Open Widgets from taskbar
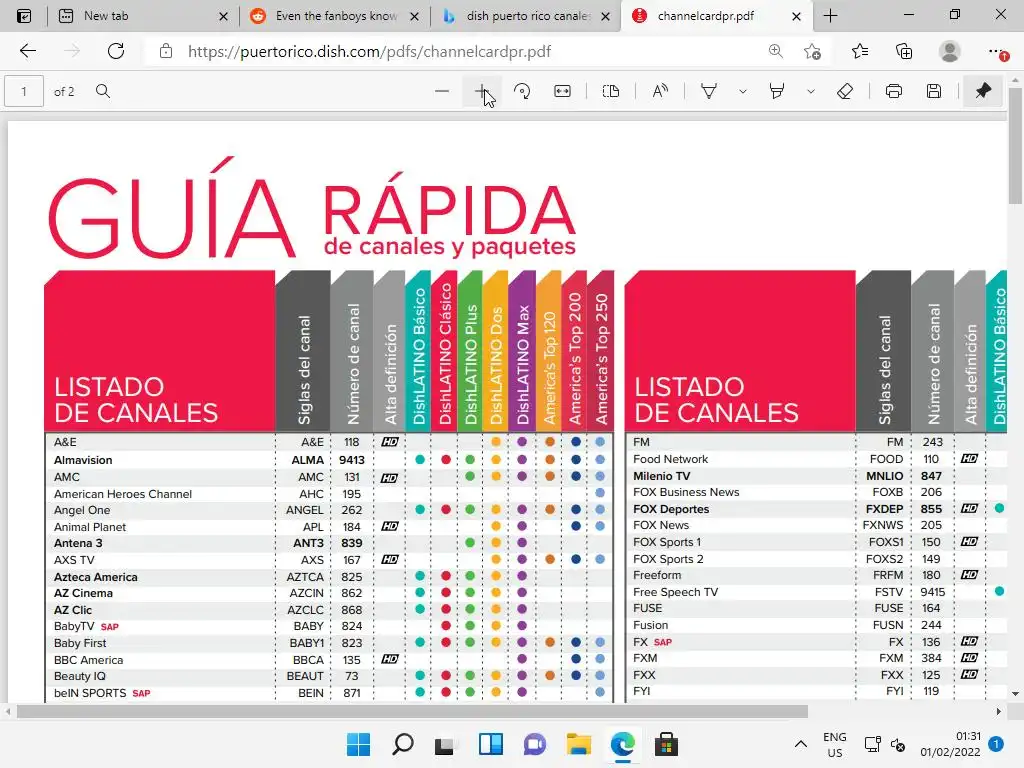 click(x=490, y=744)
